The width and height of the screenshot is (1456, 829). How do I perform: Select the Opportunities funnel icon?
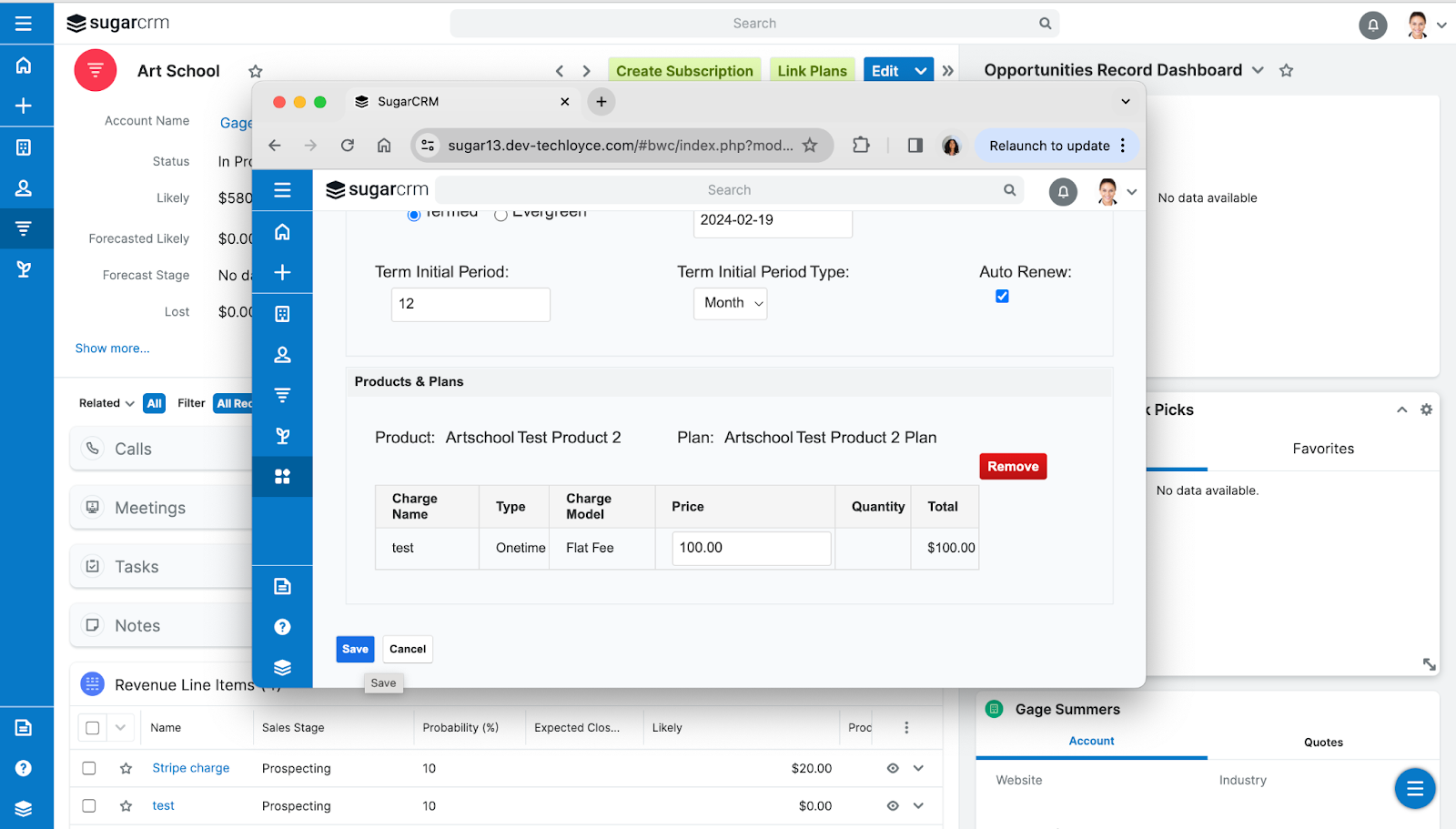(x=27, y=227)
